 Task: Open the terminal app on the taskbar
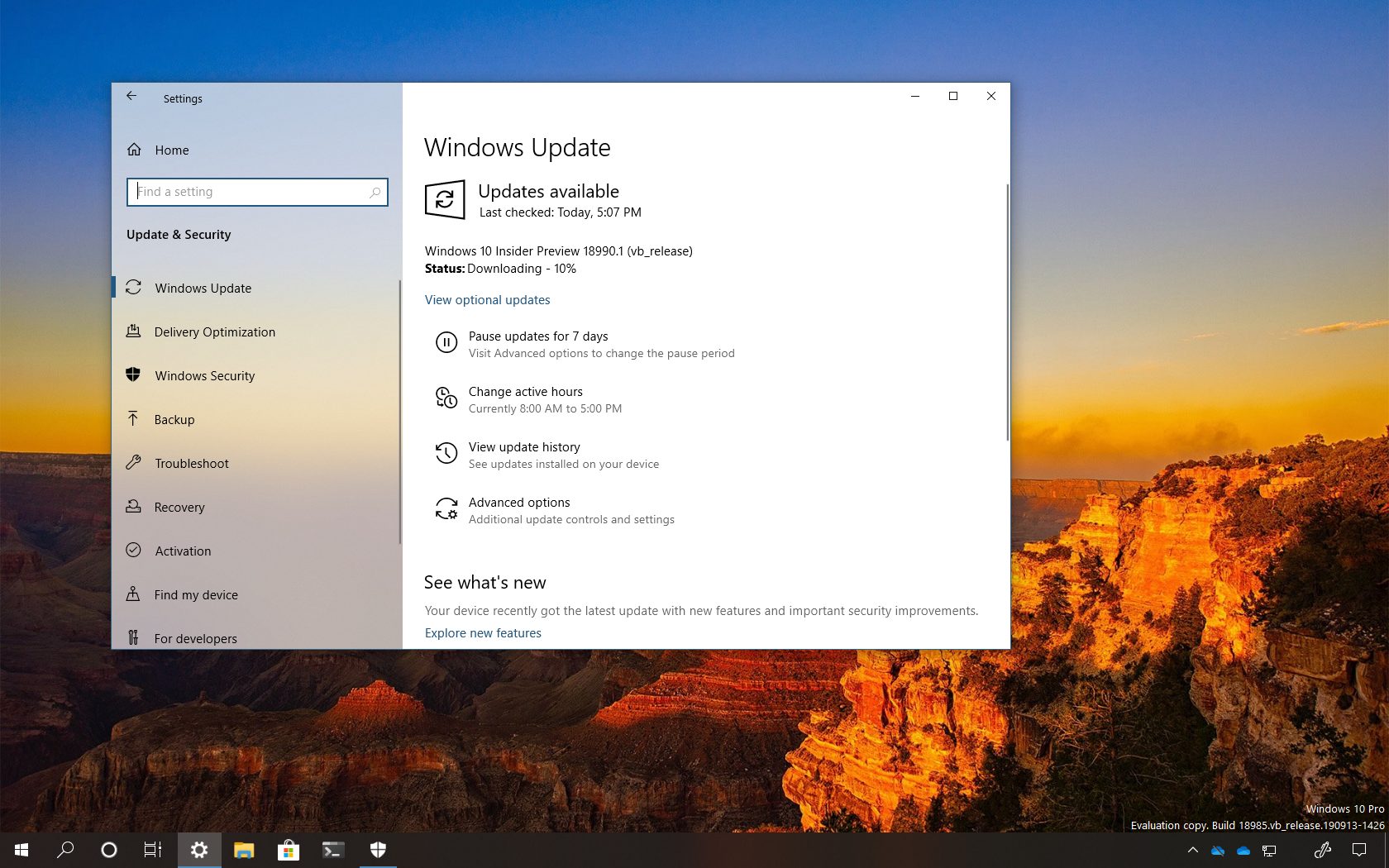pyautogui.click(x=333, y=850)
